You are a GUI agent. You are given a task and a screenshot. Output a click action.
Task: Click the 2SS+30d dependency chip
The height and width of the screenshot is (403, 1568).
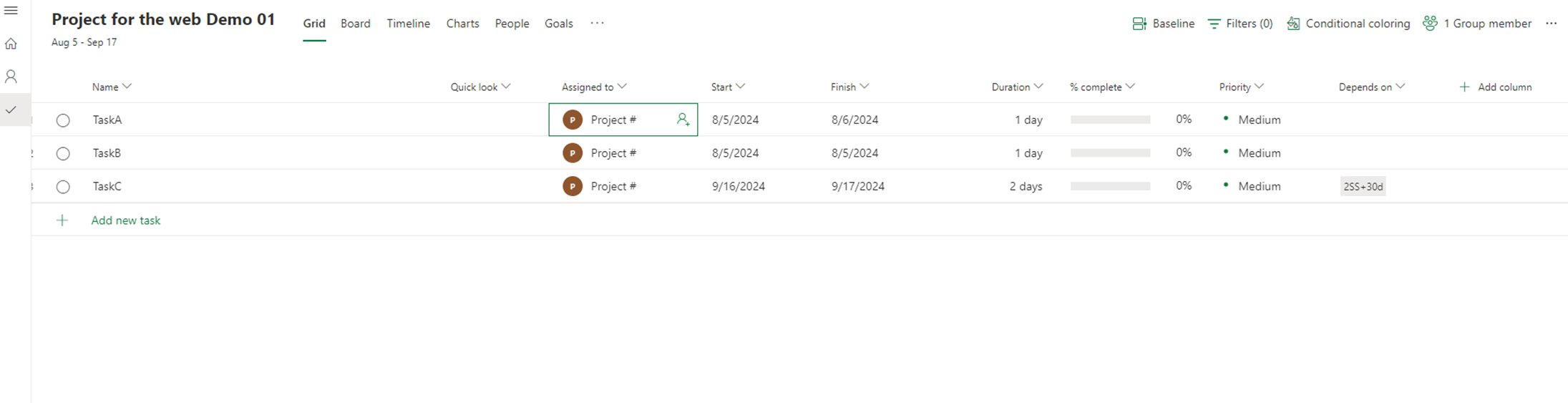1363,186
